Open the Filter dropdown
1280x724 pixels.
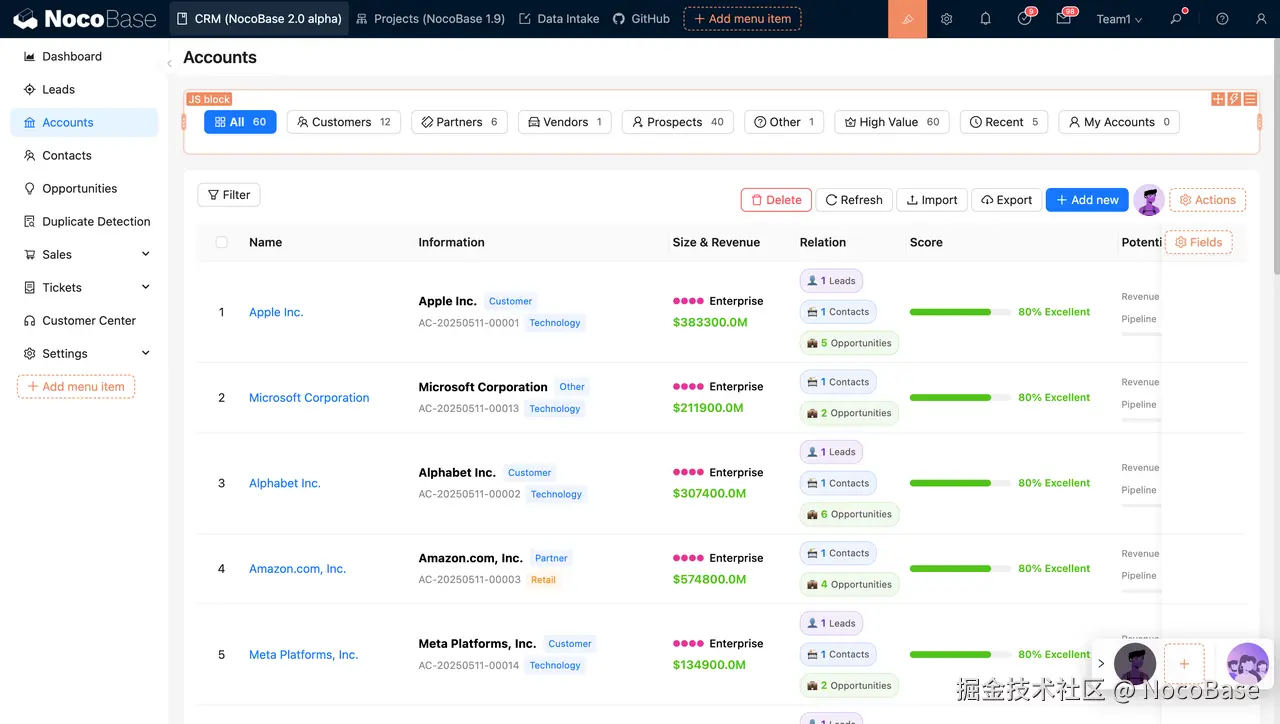pyautogui.click(x=229, y=195)
